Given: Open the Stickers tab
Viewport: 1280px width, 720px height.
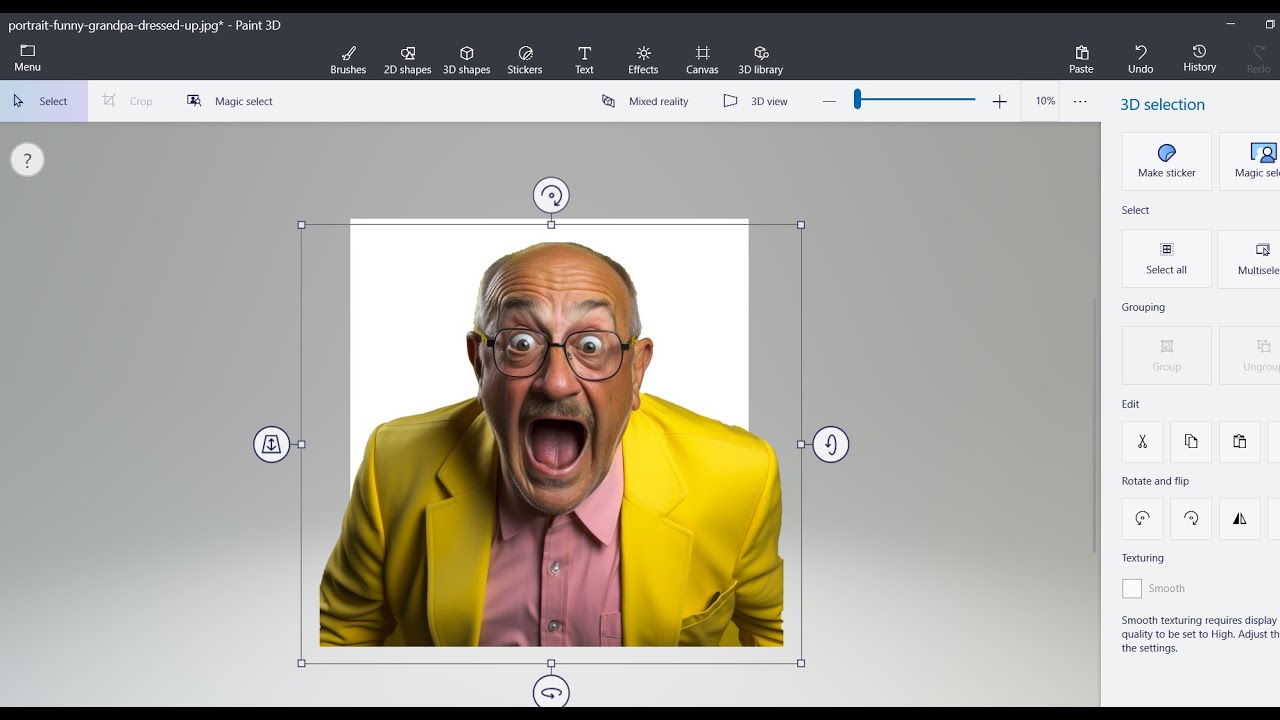Looking at the screenshot, I should click(525, 60).
